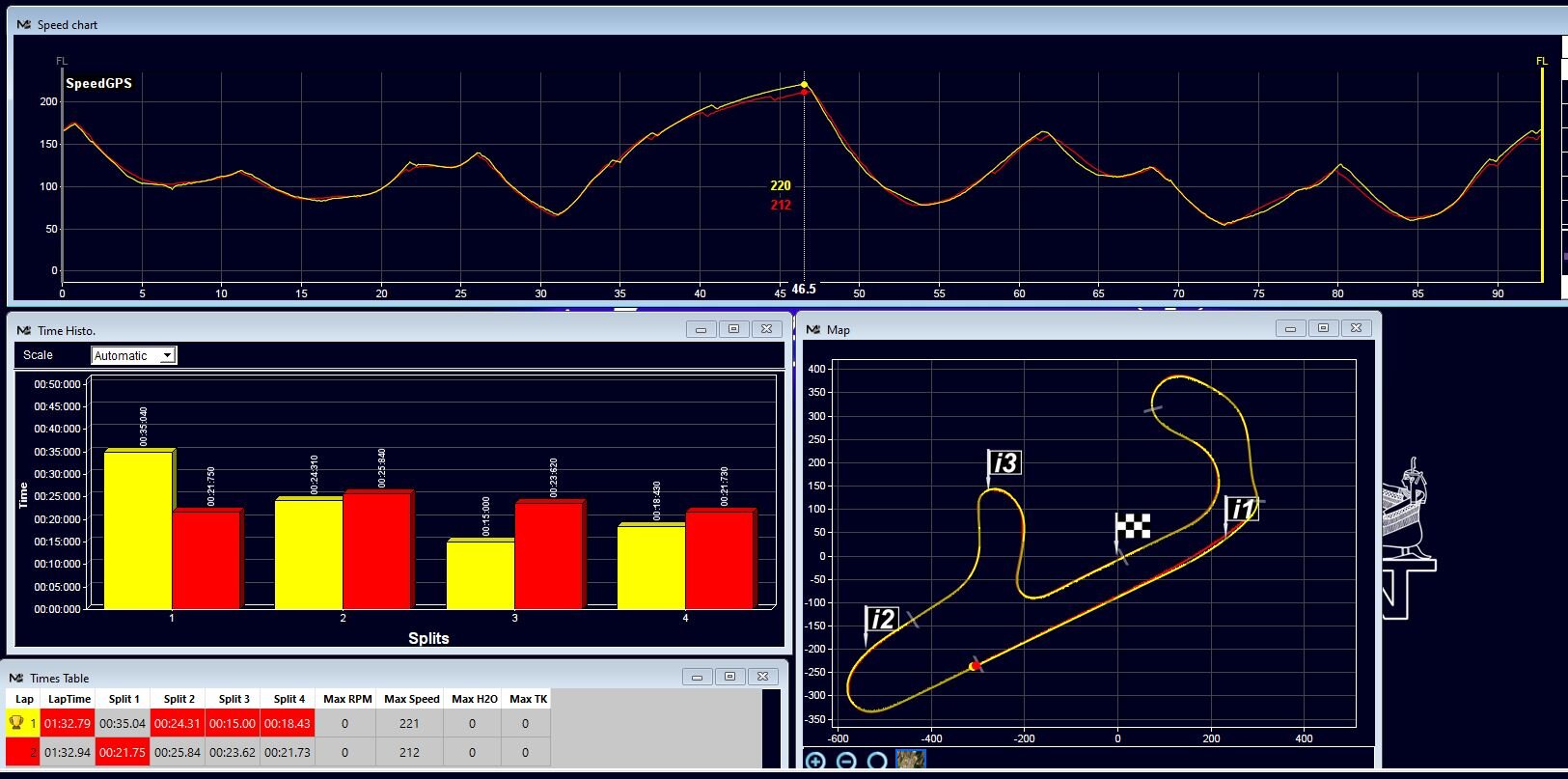Screen dimensions: 1568x779
Task: Zoom in on the track map
Action: (x=815, y=761)
